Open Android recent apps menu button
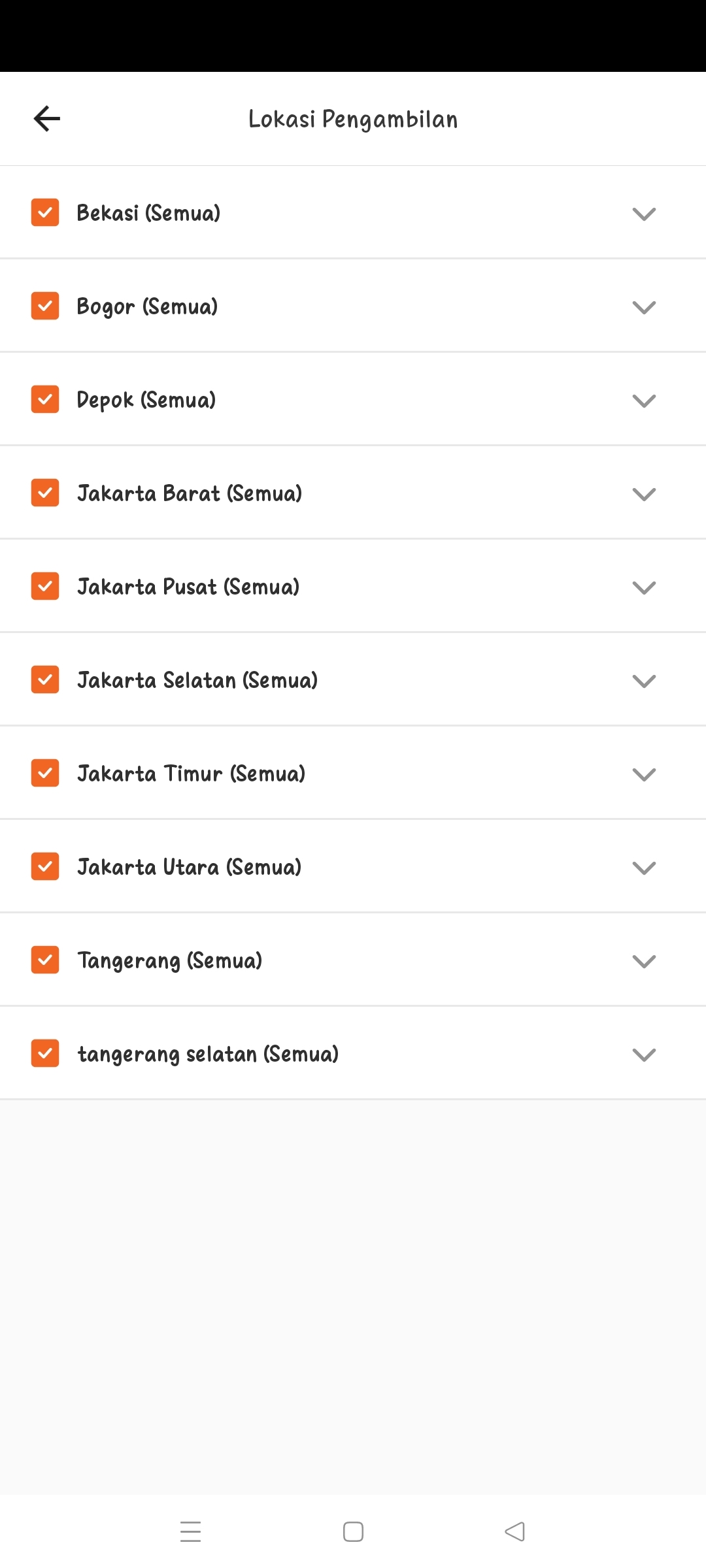This screenshot has width=706, height=1568. tap(190, 1531)
